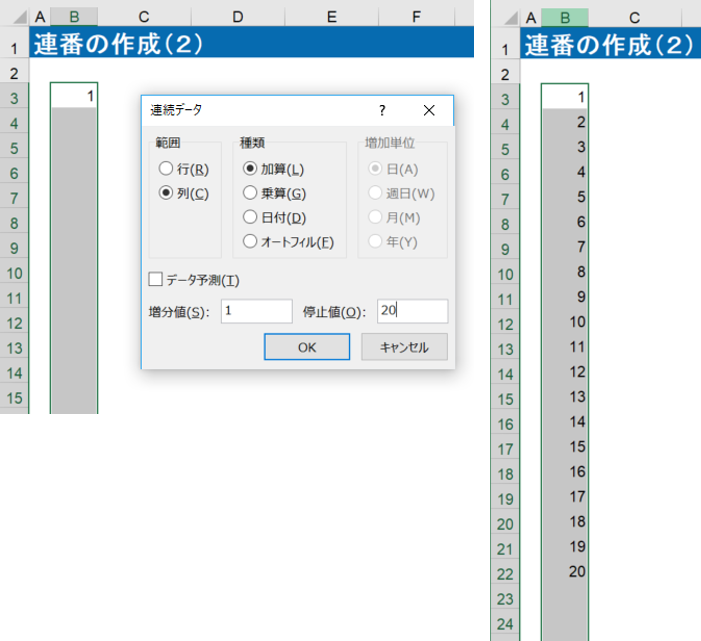
Task: Choose the 加算(L) type option
Action: click(x=250, y=169)
